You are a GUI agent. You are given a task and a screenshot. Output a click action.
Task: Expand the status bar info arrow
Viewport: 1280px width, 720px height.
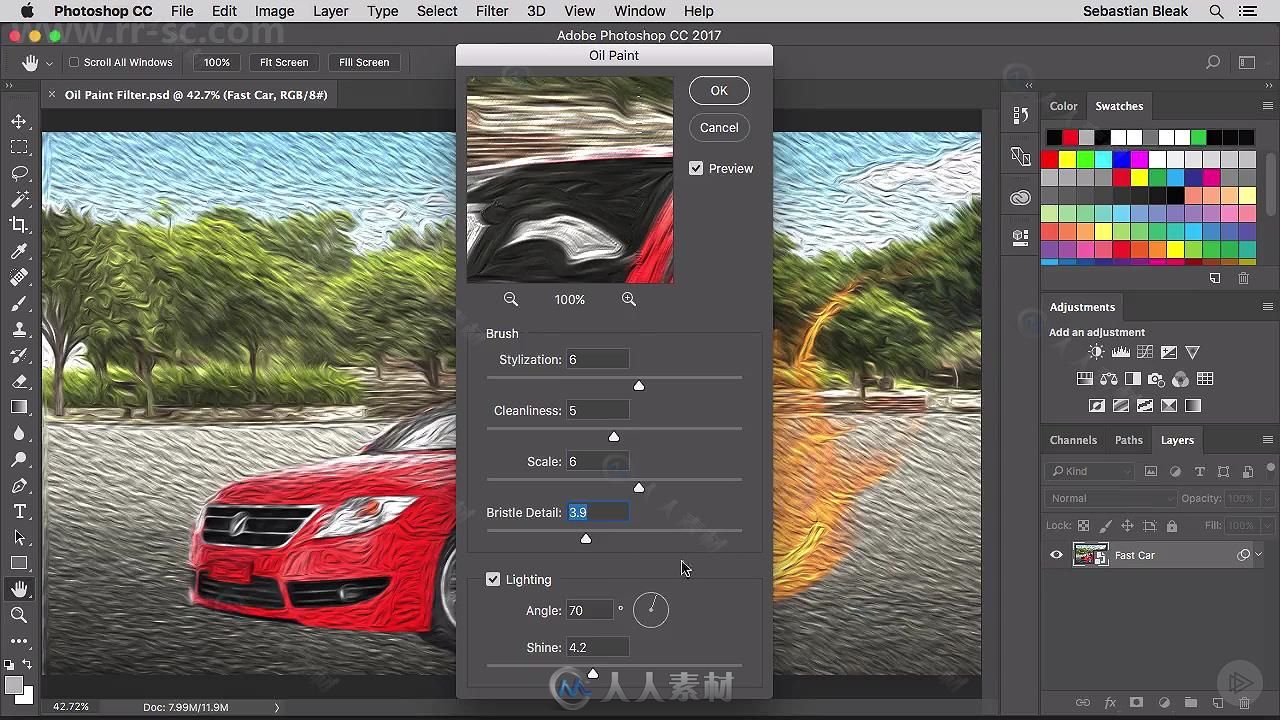[277, 707]
